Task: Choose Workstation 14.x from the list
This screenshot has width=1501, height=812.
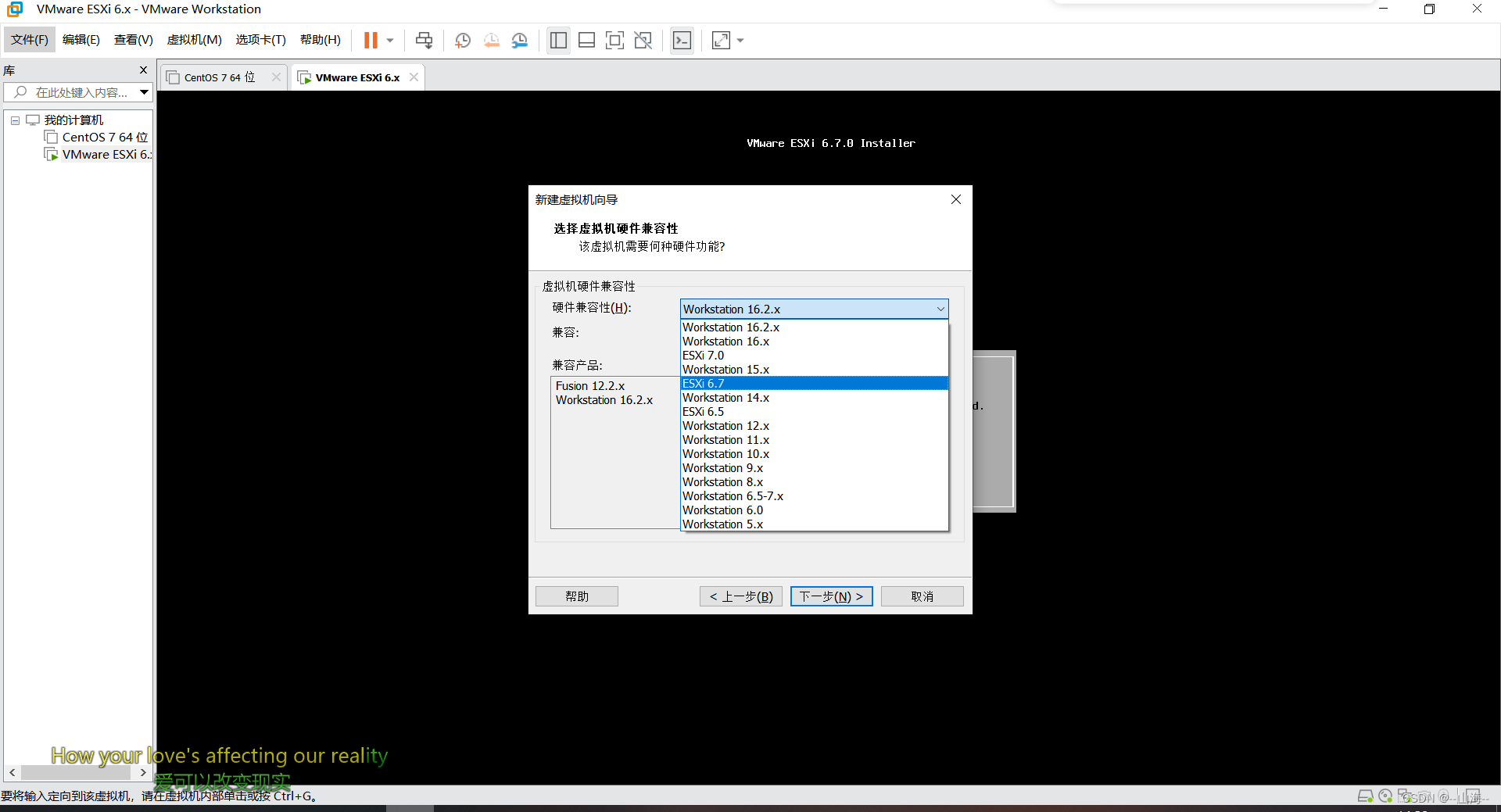Action: point(814,397)
